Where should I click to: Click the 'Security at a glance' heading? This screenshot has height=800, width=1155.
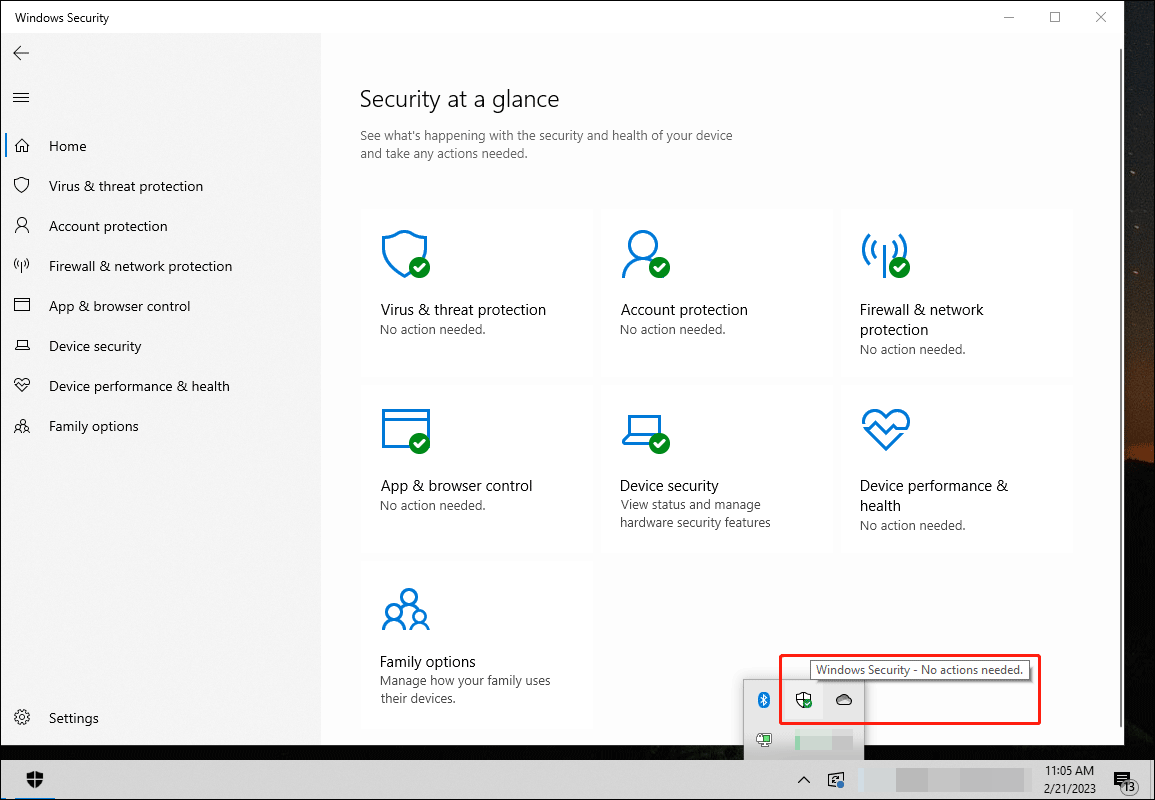click(x=460, y=99)
